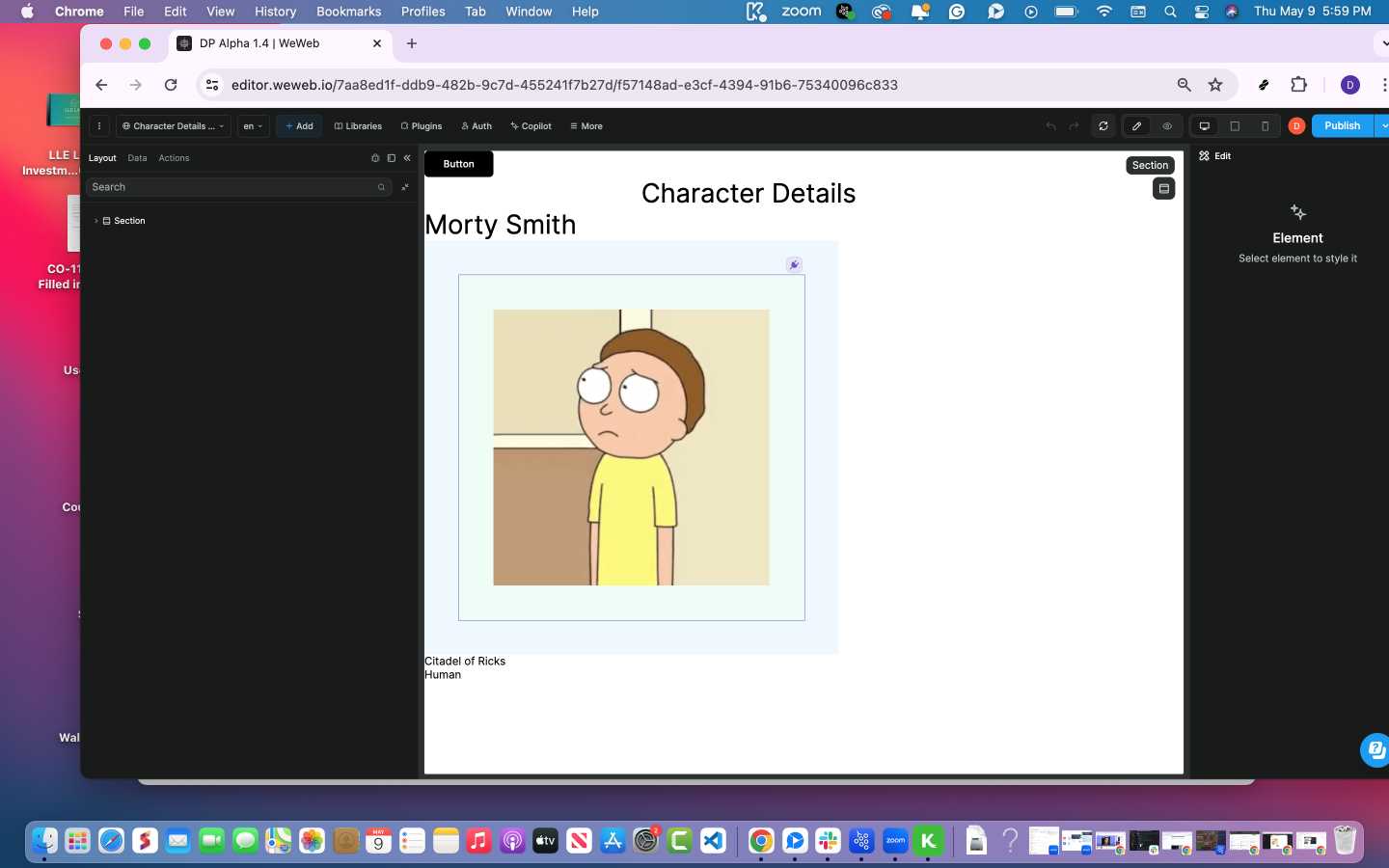Open the Publish dropdown arrow

coord(1382,126)
